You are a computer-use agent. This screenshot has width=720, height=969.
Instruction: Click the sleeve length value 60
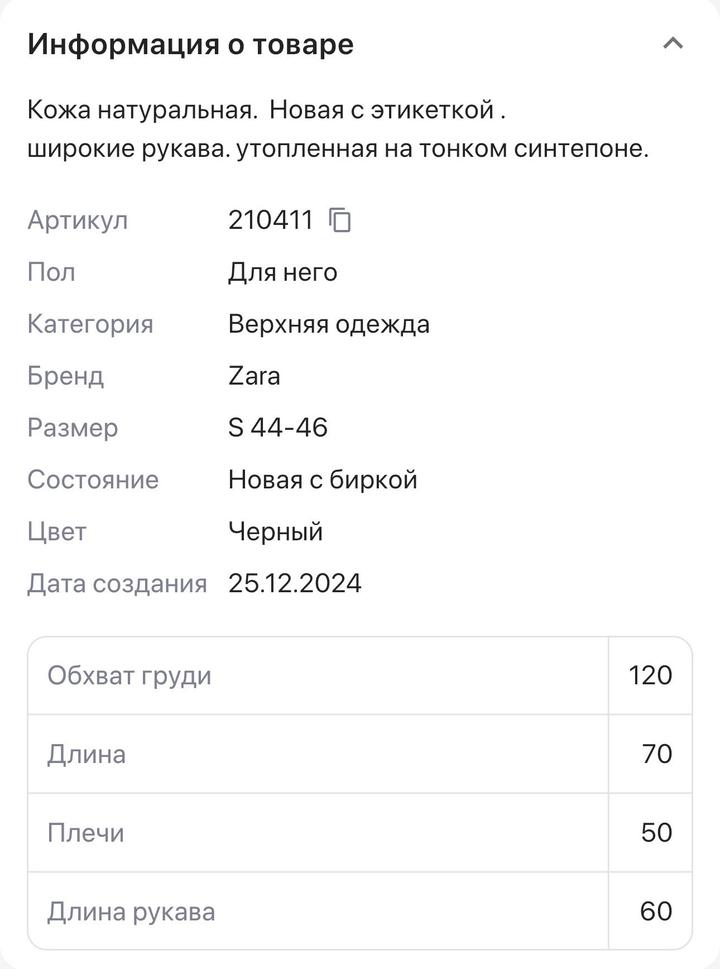pyautogui.click(x=656, y=911)
